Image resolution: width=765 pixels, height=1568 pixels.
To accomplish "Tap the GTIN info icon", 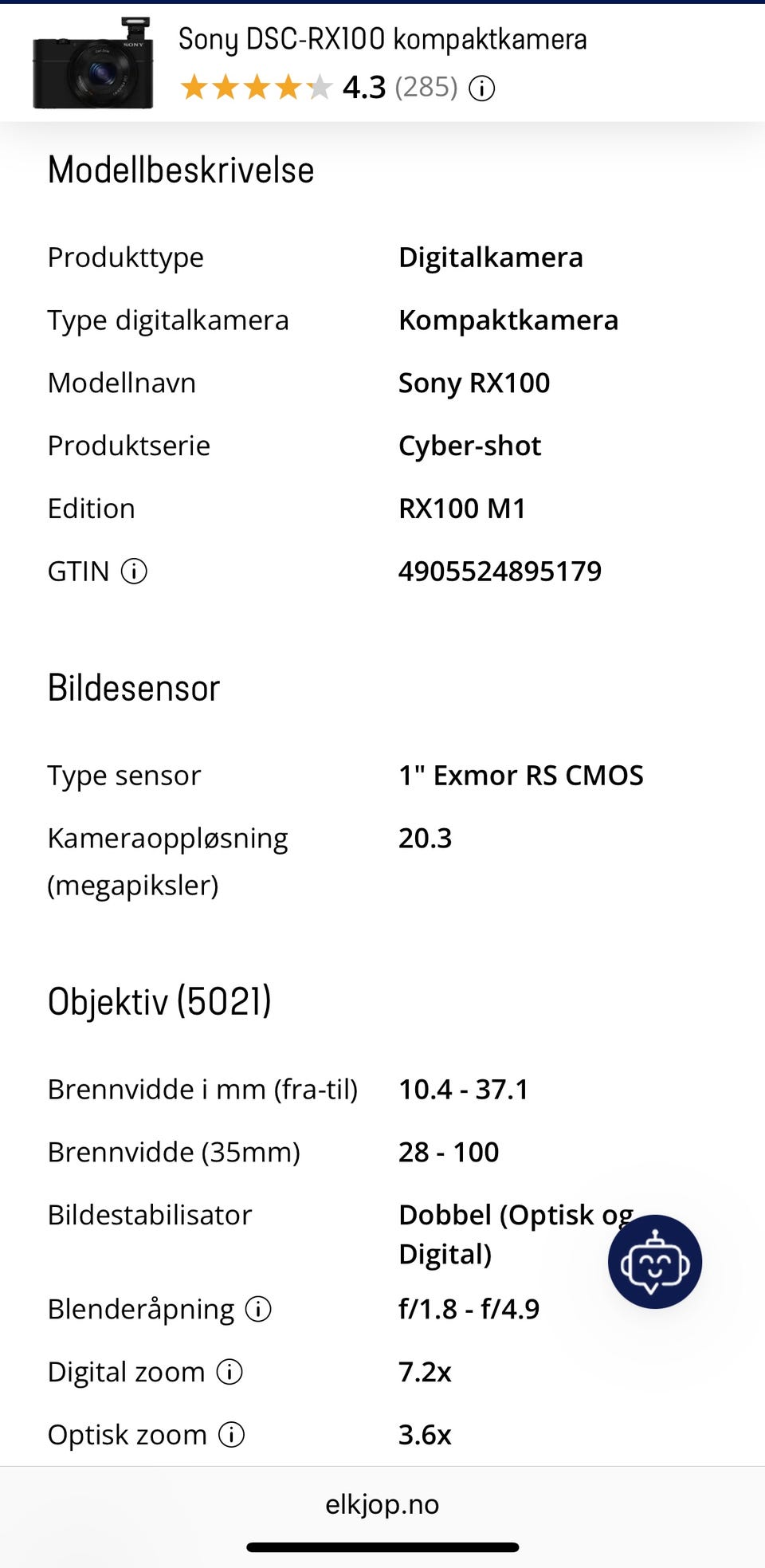I will (x=134, y=572).
